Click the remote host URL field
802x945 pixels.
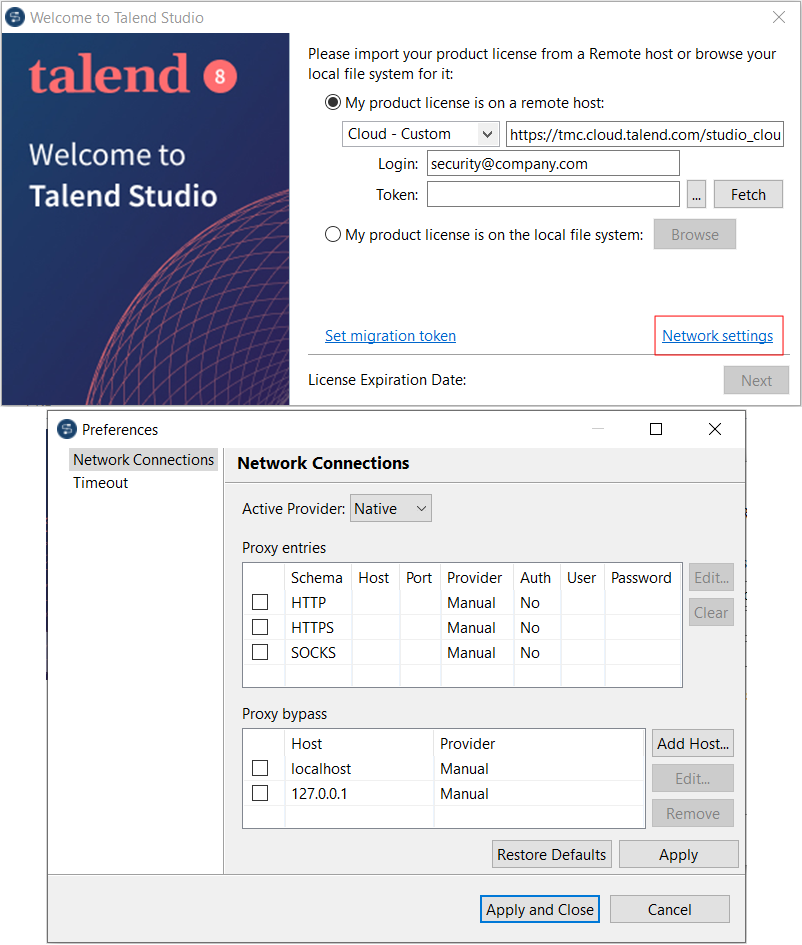645,134
